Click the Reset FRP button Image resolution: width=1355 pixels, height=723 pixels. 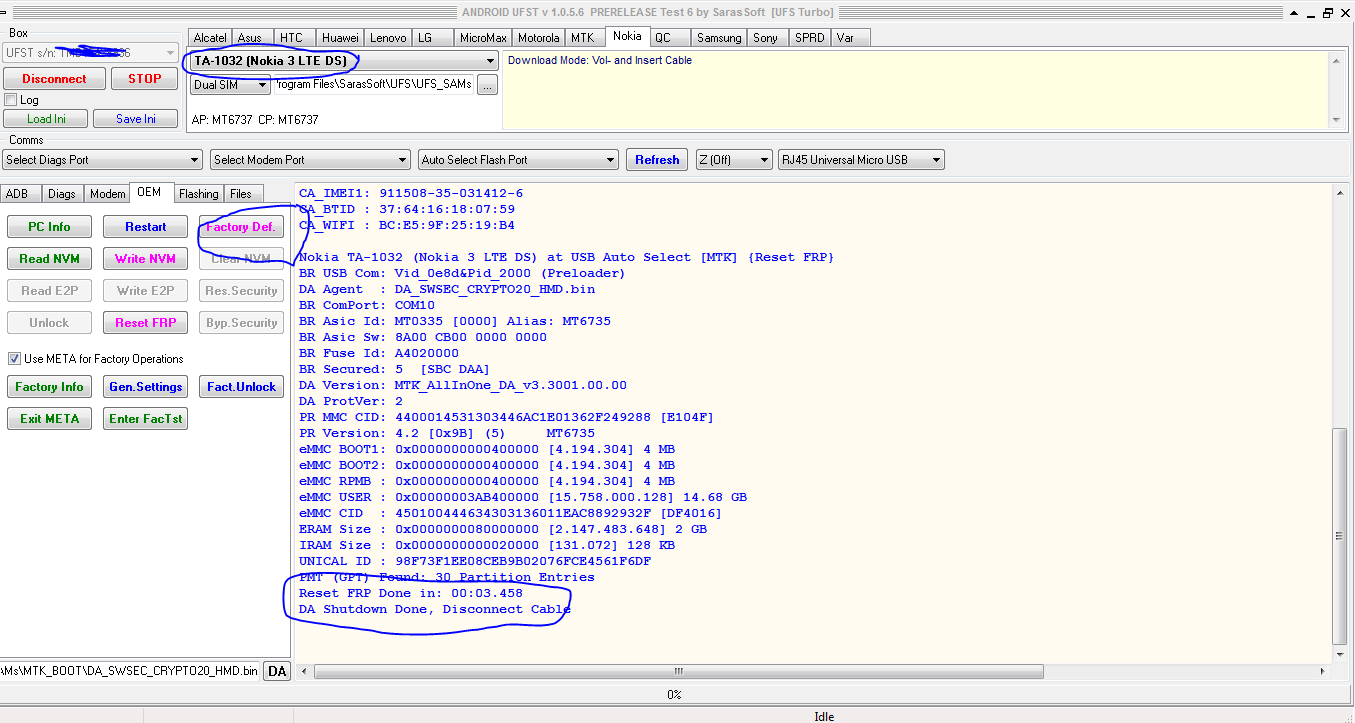[x=146, y=323]
